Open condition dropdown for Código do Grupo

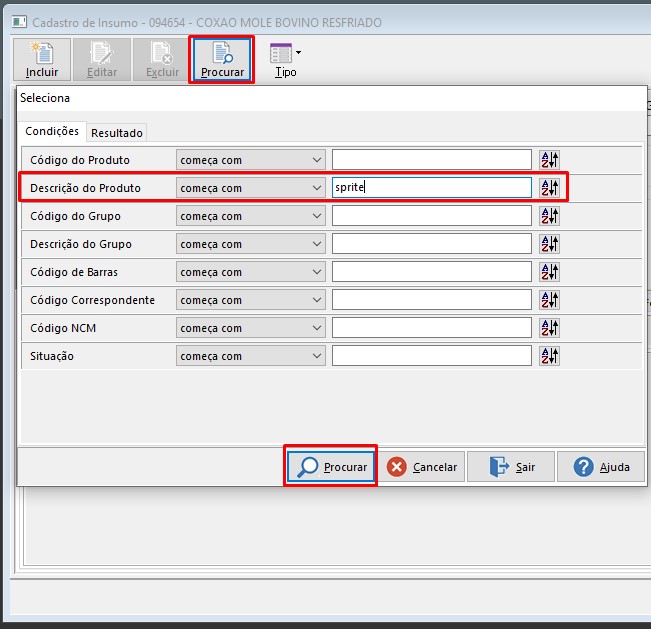(251, 216)
